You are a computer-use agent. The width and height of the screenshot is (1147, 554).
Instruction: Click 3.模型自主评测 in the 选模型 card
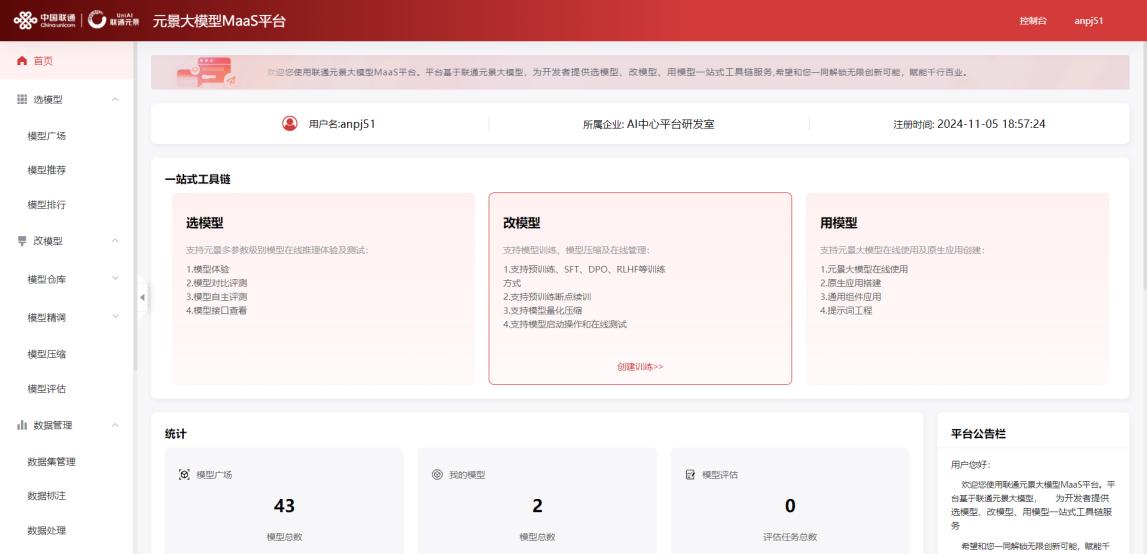[x=217, y=297]
